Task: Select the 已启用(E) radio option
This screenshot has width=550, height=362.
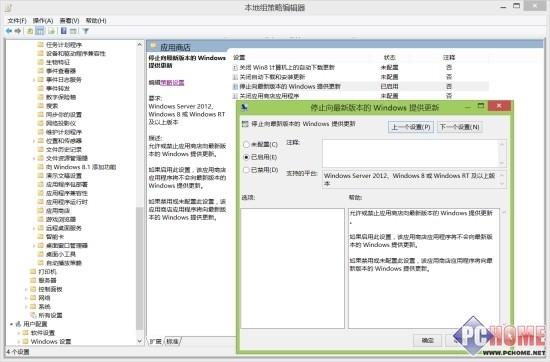Action: point(246,157)
